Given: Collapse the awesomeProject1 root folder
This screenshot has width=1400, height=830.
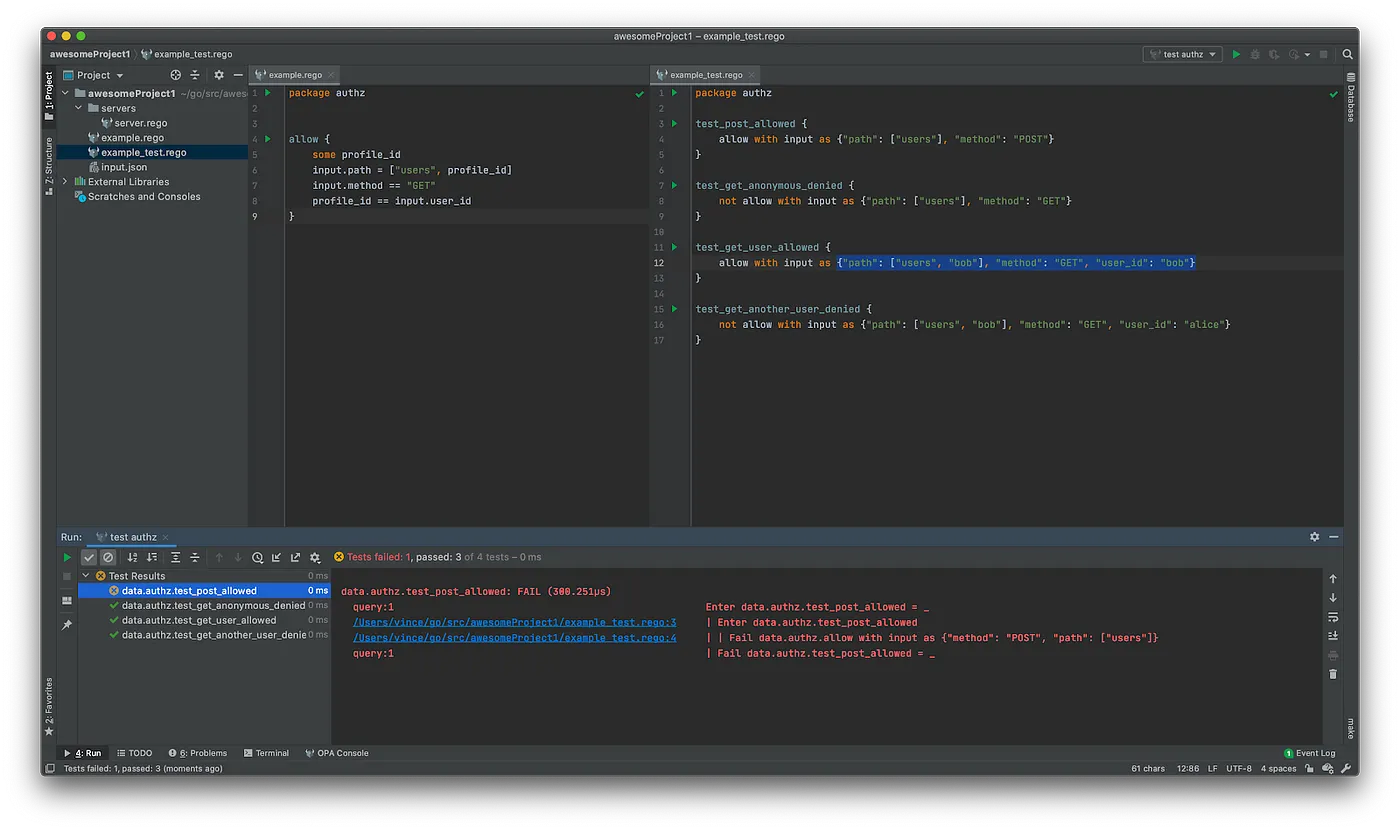Looking at the screenshot, I should pyautogui.click(x=66, y=93).
